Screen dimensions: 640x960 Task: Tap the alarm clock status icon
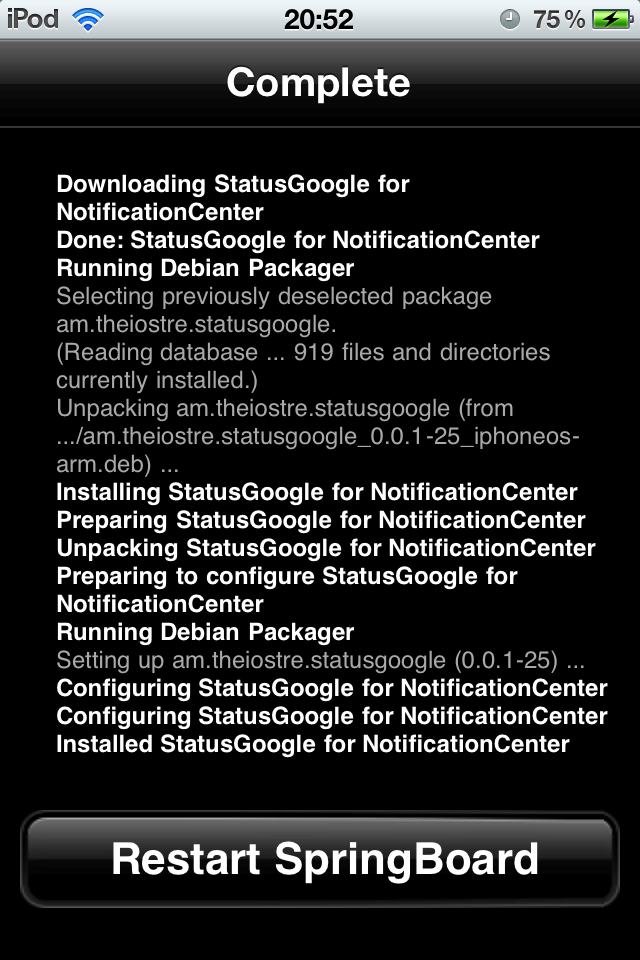[x=510, y=20]
